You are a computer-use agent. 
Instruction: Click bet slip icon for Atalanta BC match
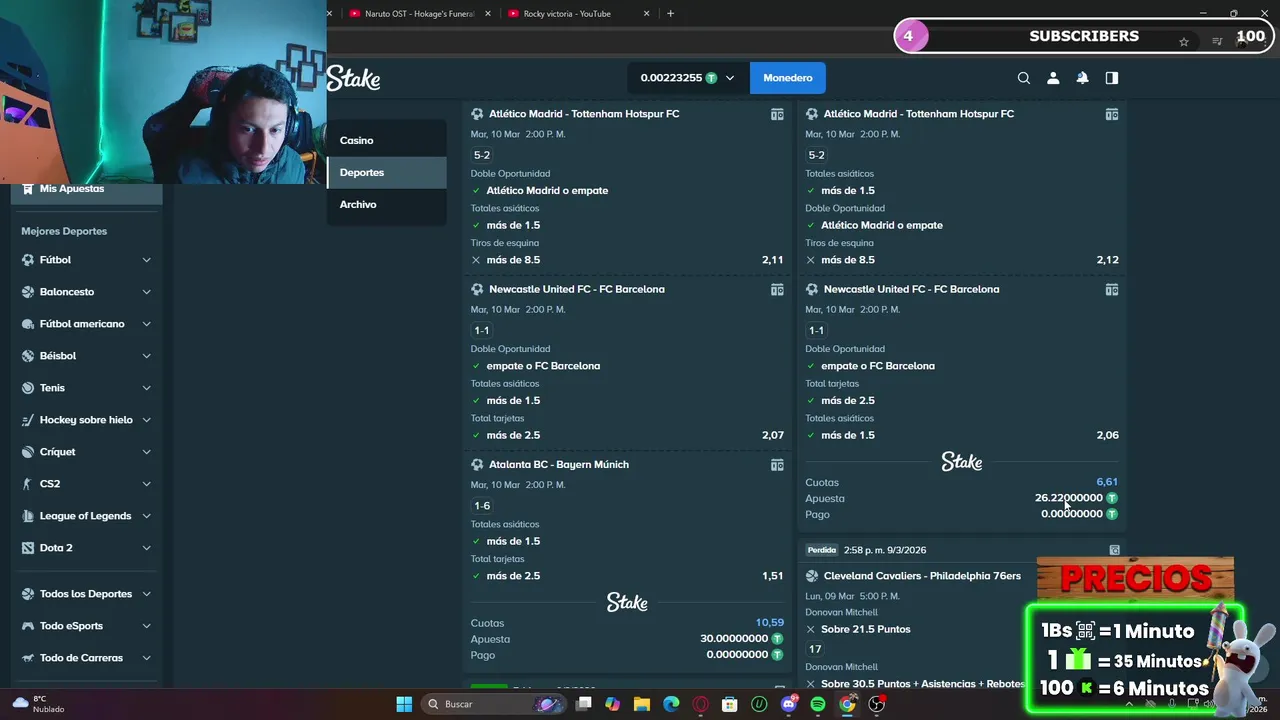pyautogui.click(x=777, y=465)
